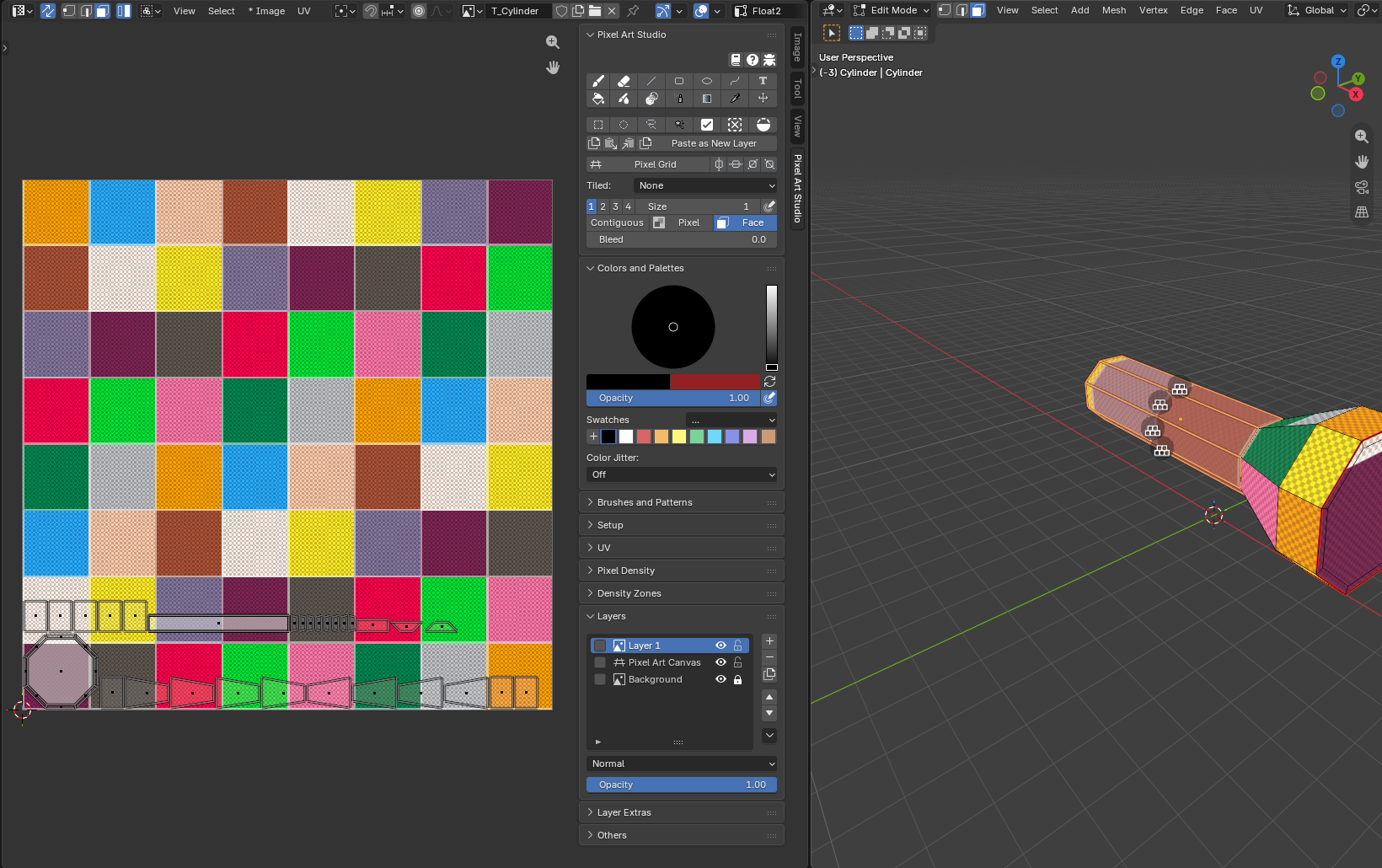The height and width of the screenshot is (868, 1382).
Task: Open the UV menu in image editor
Action: (304, 11)
